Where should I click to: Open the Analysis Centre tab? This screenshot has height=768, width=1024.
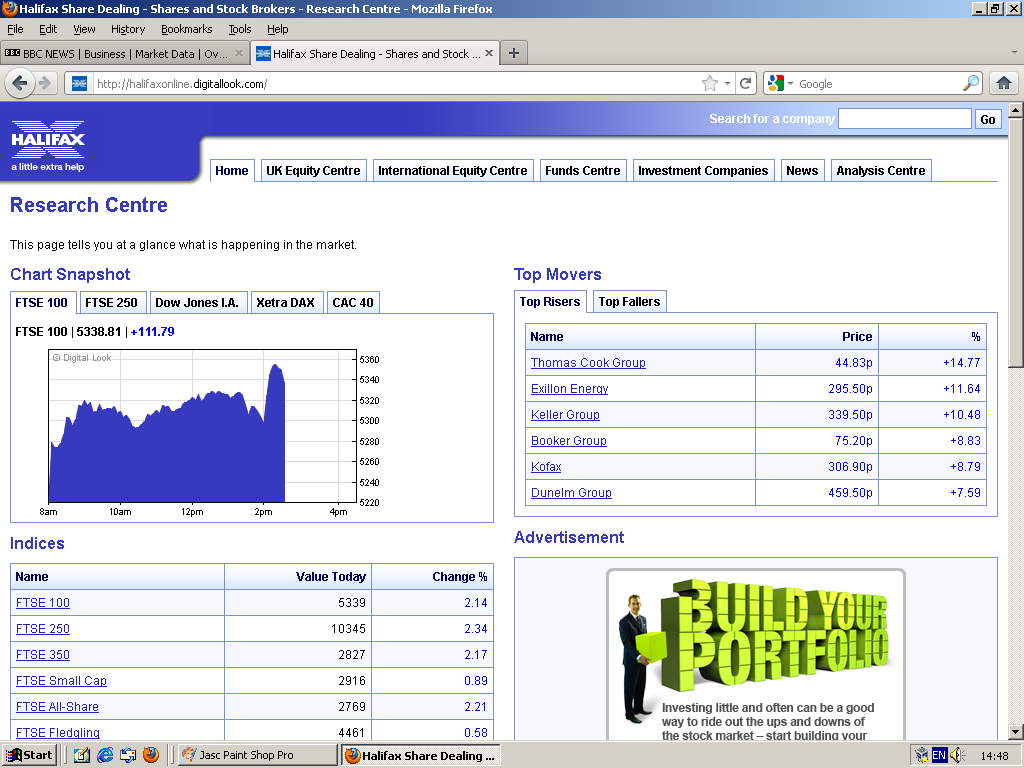point(881,170)
